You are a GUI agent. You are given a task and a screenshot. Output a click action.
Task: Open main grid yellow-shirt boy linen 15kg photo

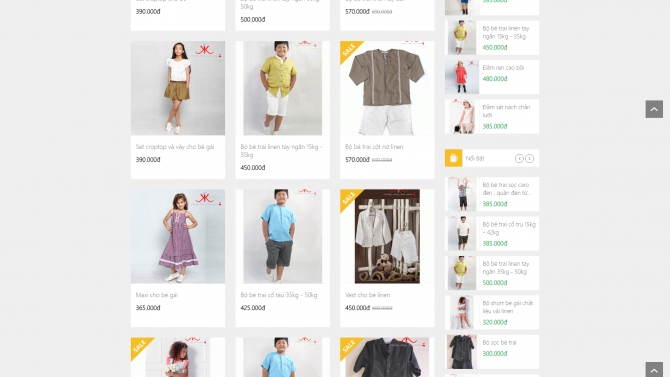282,88
